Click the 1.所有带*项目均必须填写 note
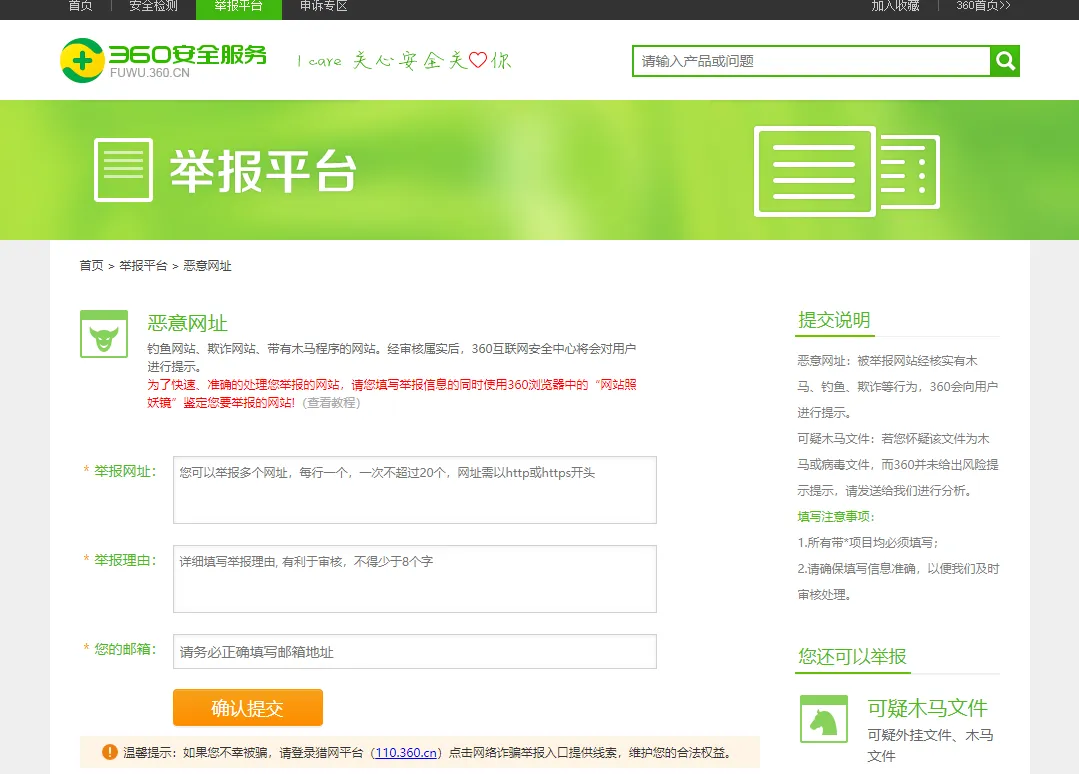The image size is (1079, 774). coord(868,543)
